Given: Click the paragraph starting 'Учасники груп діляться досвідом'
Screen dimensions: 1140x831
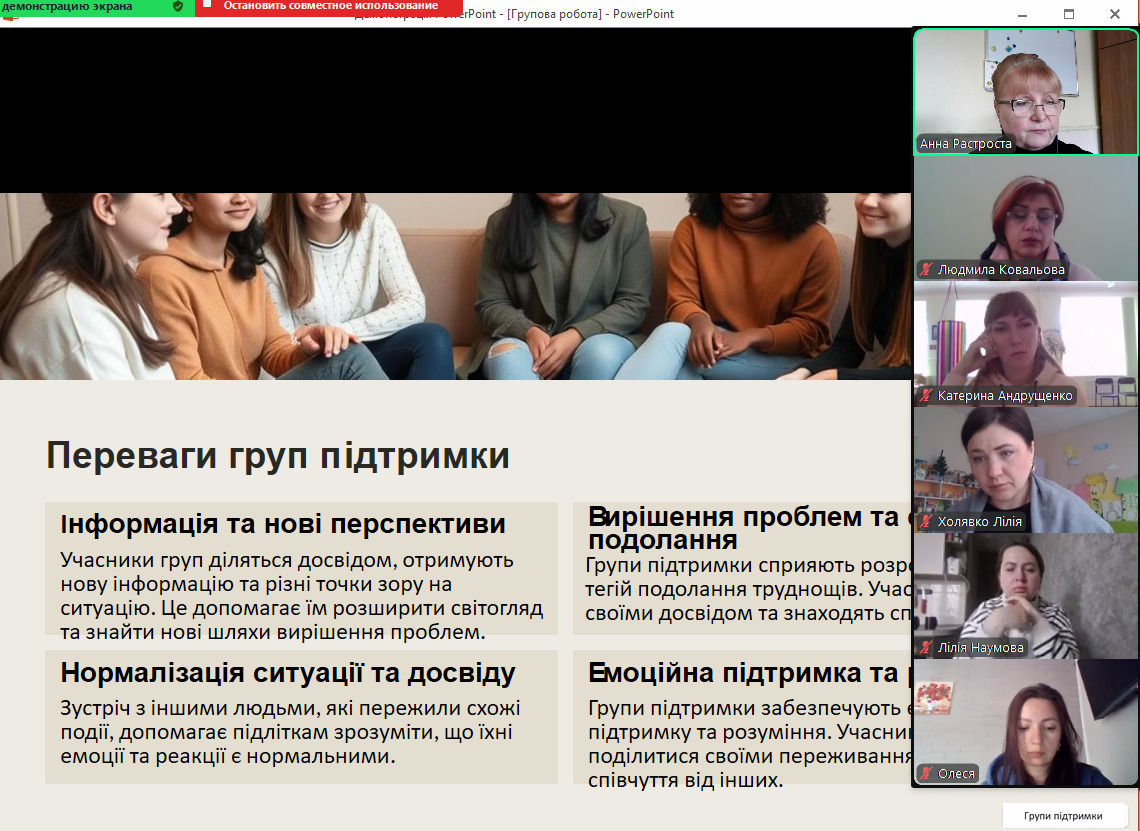Looking at the screenshot, I should pos(302,596).
